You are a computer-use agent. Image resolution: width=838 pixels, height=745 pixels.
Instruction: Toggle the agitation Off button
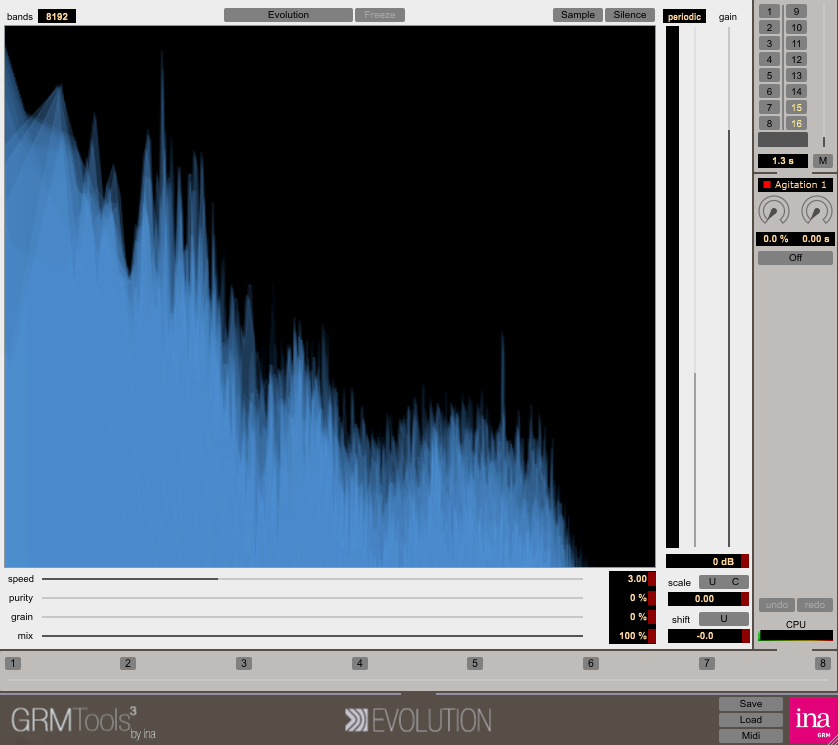795,258
